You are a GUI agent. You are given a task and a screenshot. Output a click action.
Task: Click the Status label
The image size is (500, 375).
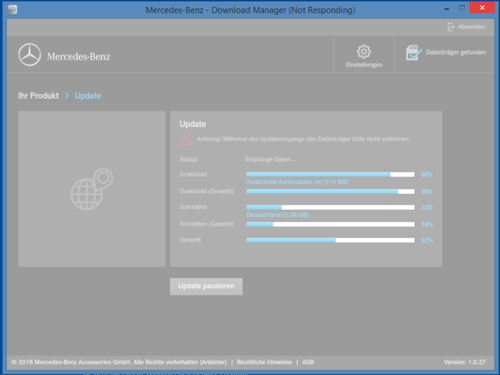pos(188,159)
